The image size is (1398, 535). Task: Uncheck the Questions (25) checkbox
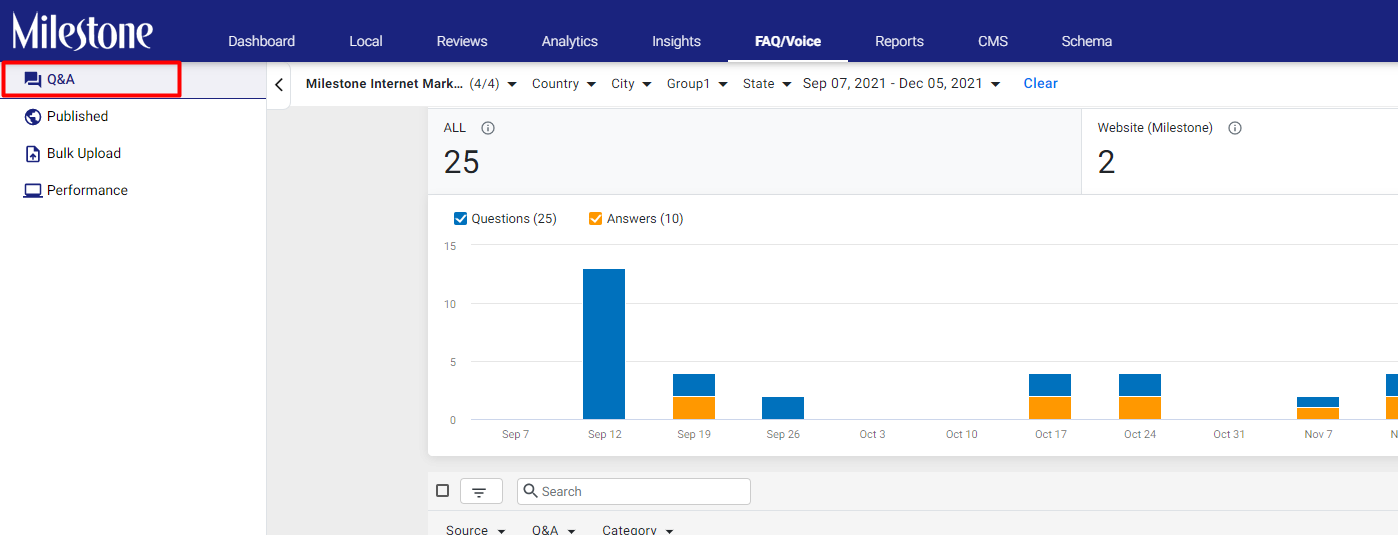(461, 218)
